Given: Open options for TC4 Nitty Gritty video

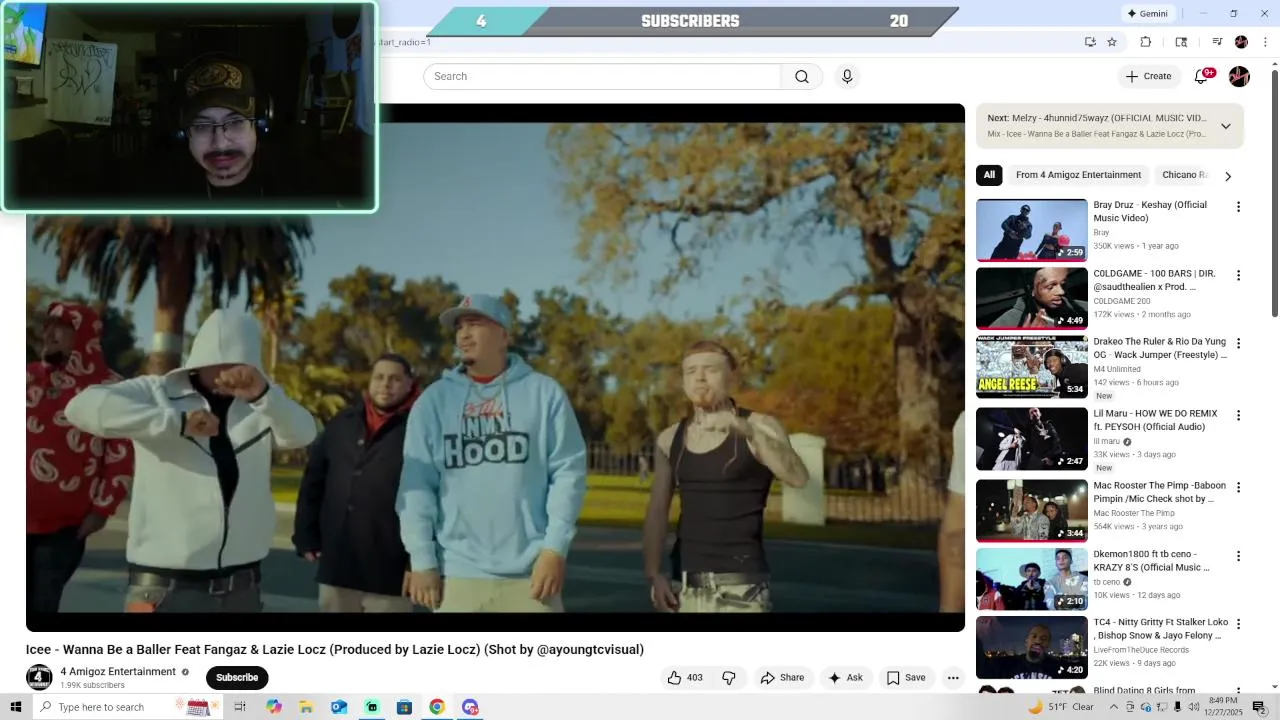Looking at the screenshot, I should coord(1238,624).
